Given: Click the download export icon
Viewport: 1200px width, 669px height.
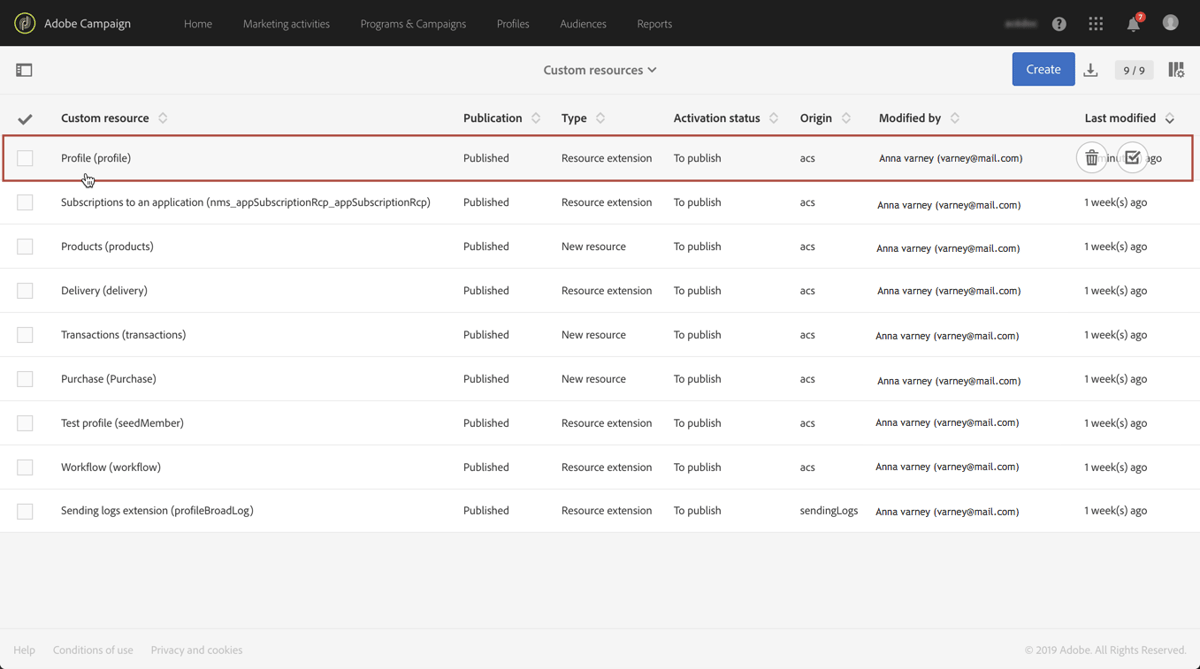Looking at the screenshot, I should pos(1090,69).
